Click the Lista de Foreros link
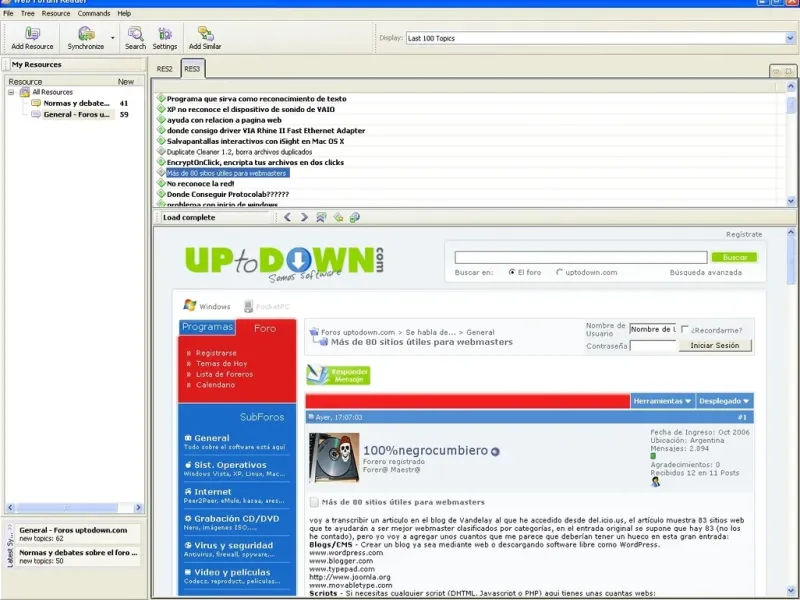The height and width of the screenshot is (600, 800). pyautogui.click(x=224, y=374)
